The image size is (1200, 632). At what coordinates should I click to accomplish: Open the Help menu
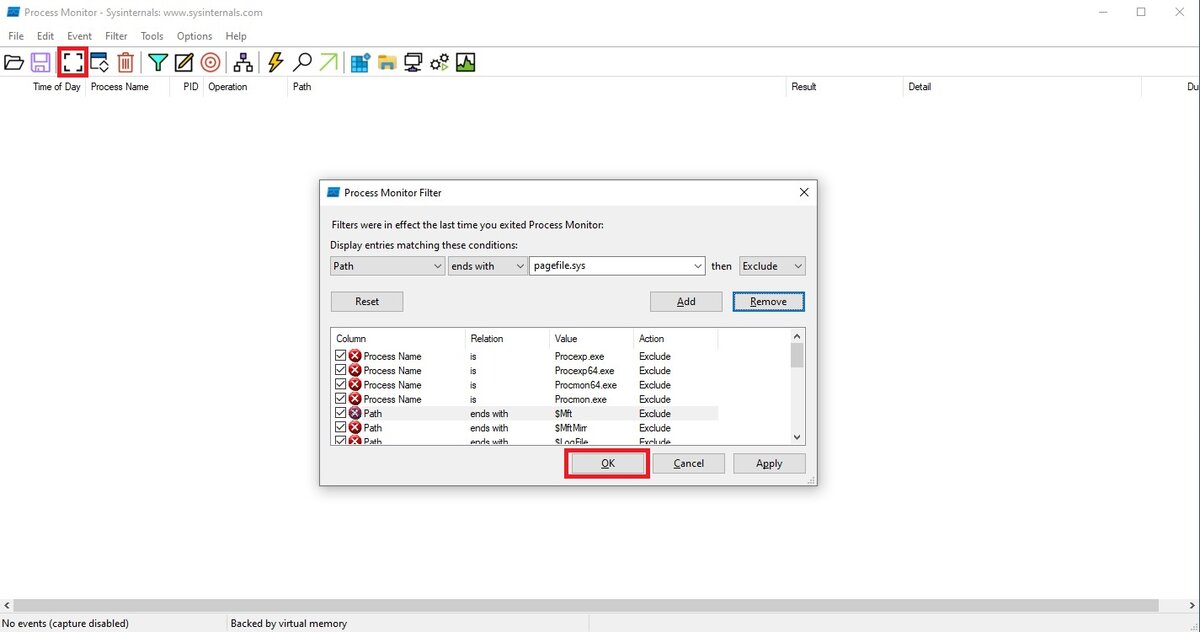[236, 36]
